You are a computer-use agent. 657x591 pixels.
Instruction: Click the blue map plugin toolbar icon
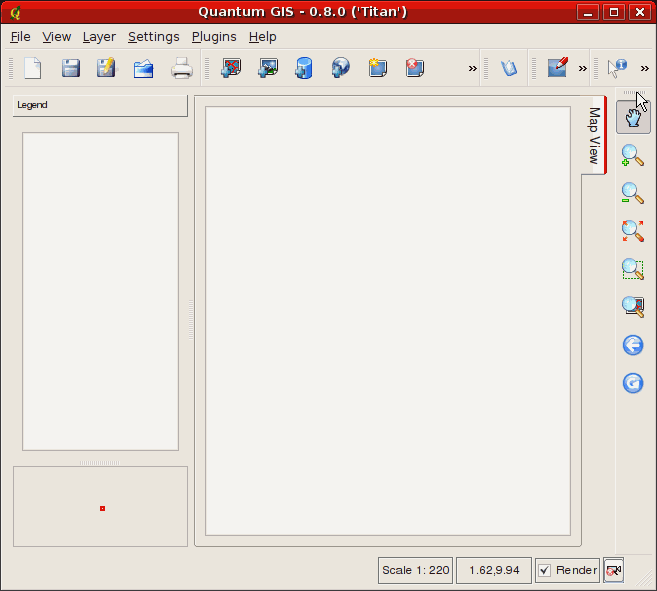coord(509,68)
